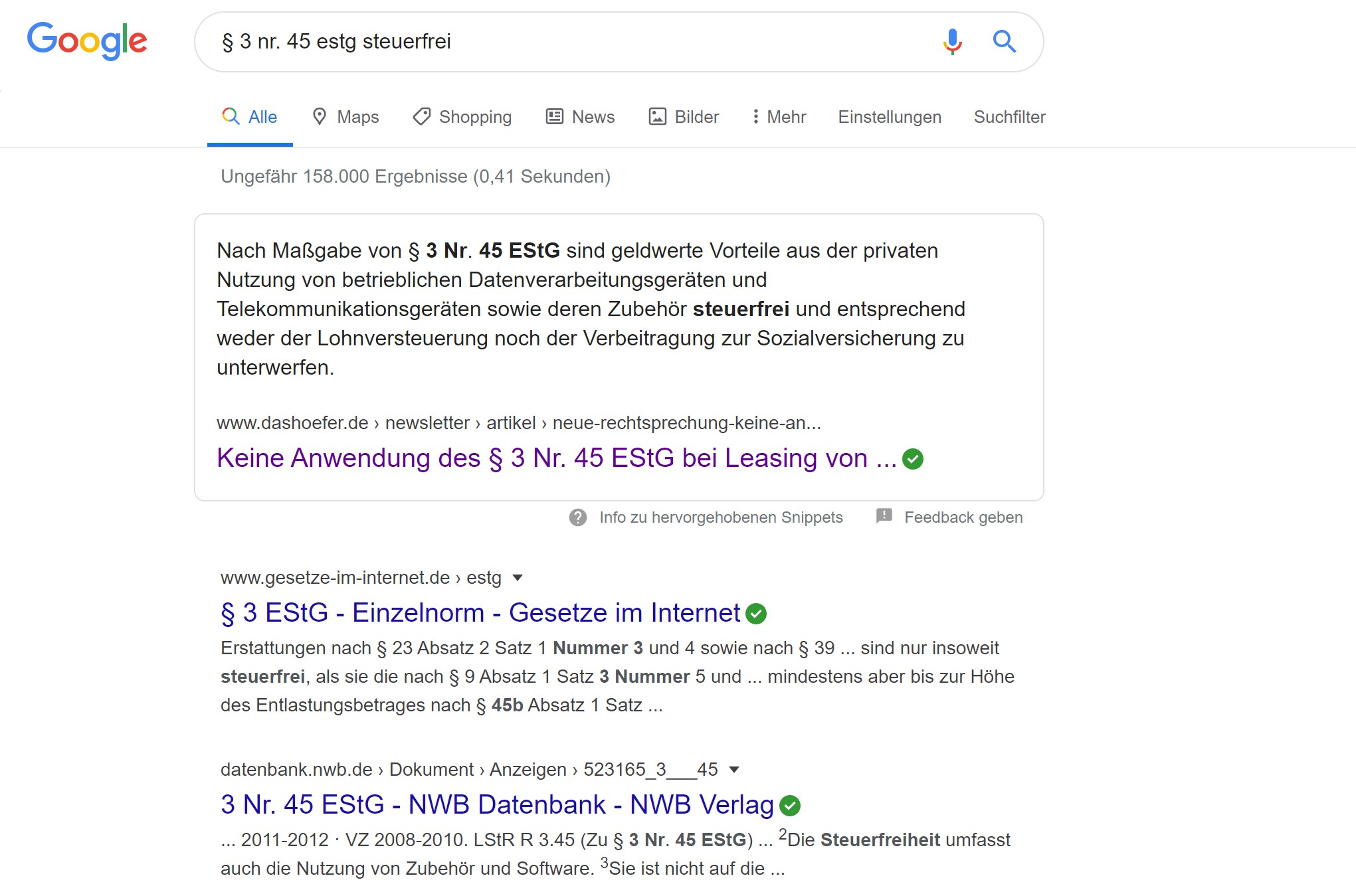Start voice search with microphone icon
Image resolution: width=1356 pixels, height=896 pixels.
point(952,41)
